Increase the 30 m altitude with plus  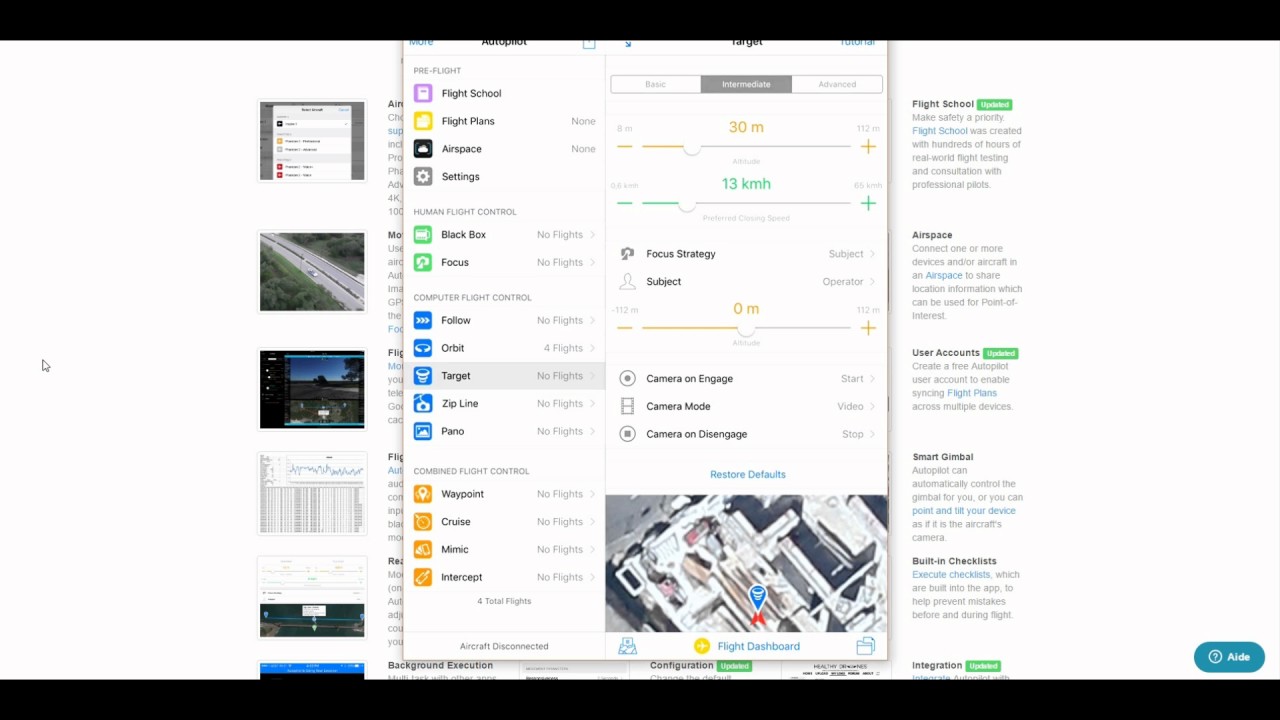tap(868, 146)
